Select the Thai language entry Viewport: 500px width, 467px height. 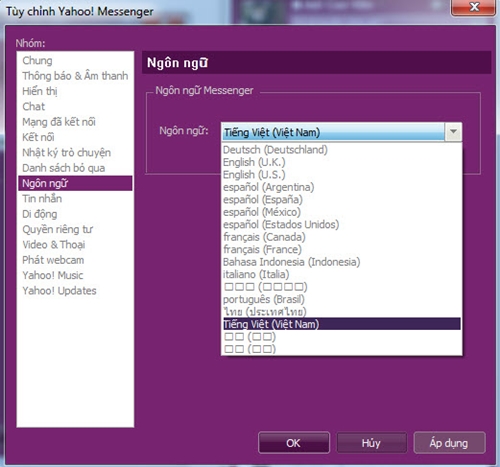click(x=341, y=312)
